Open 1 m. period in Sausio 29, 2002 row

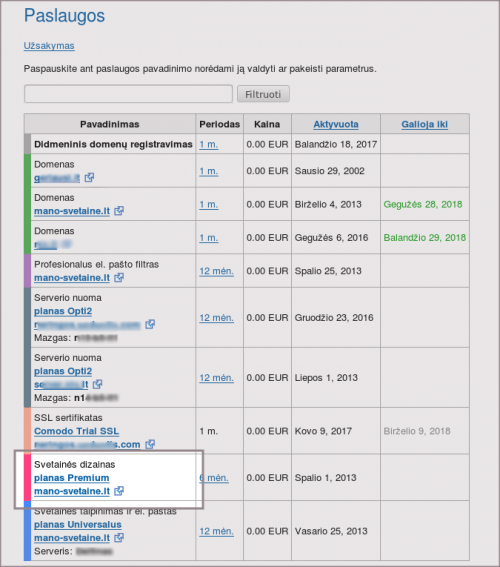coord(209,171)
